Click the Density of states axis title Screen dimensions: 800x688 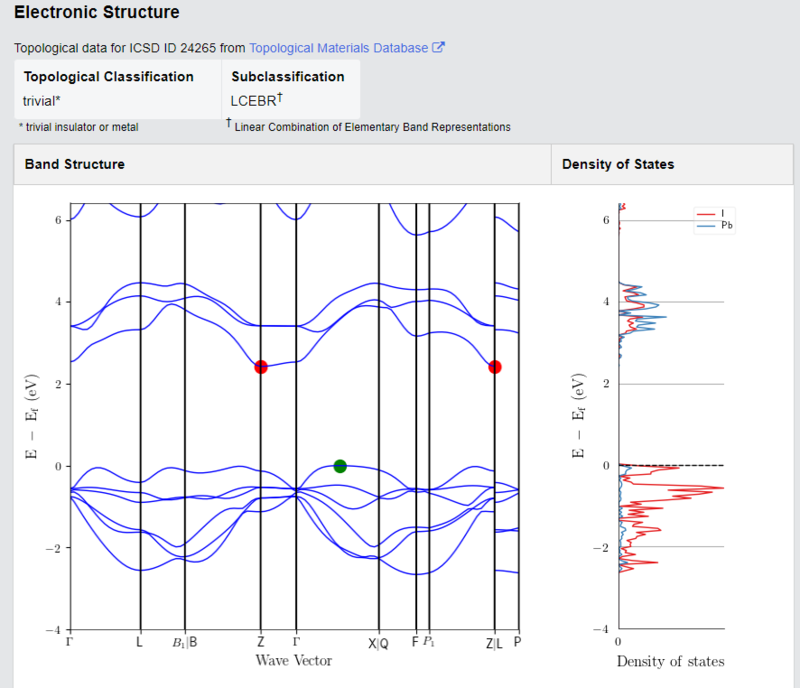[670, 661]
